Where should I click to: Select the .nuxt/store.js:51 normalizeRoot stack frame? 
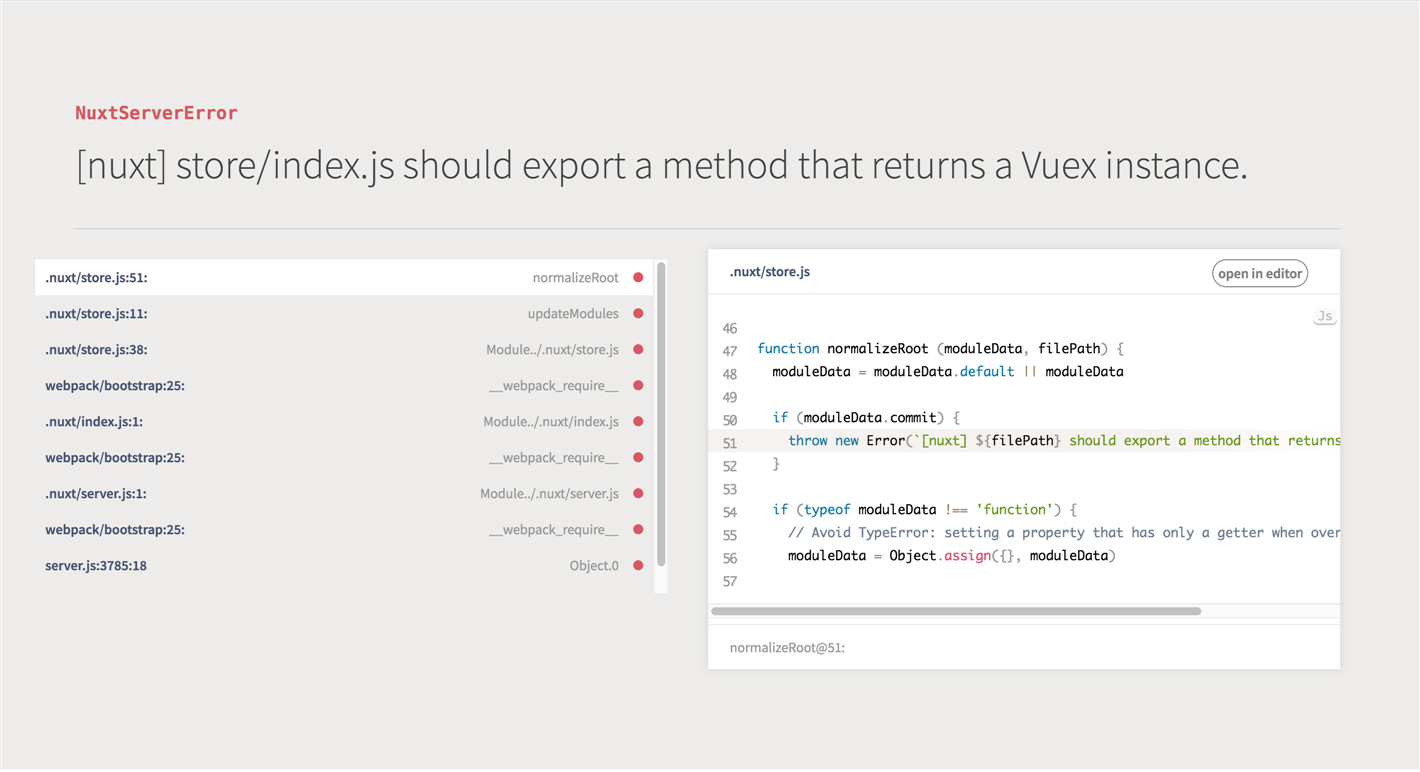344,278
